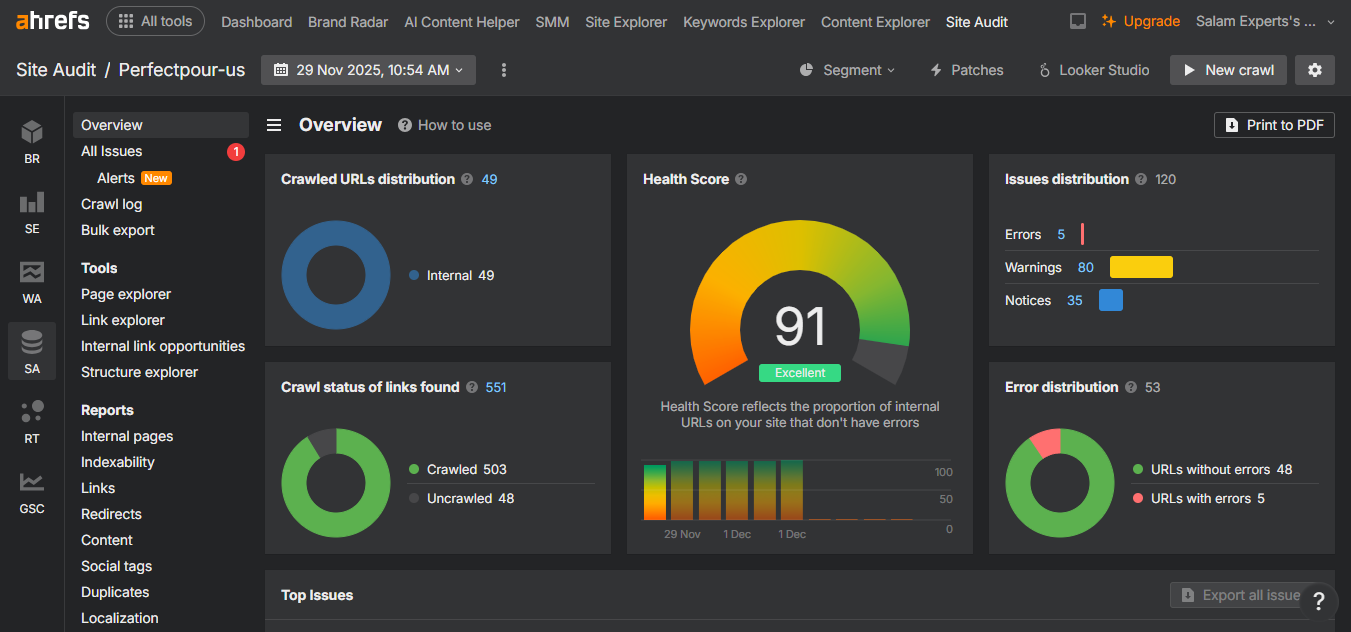Open Redirects report
The image size is (1351, 632).
tap(111, 514)
